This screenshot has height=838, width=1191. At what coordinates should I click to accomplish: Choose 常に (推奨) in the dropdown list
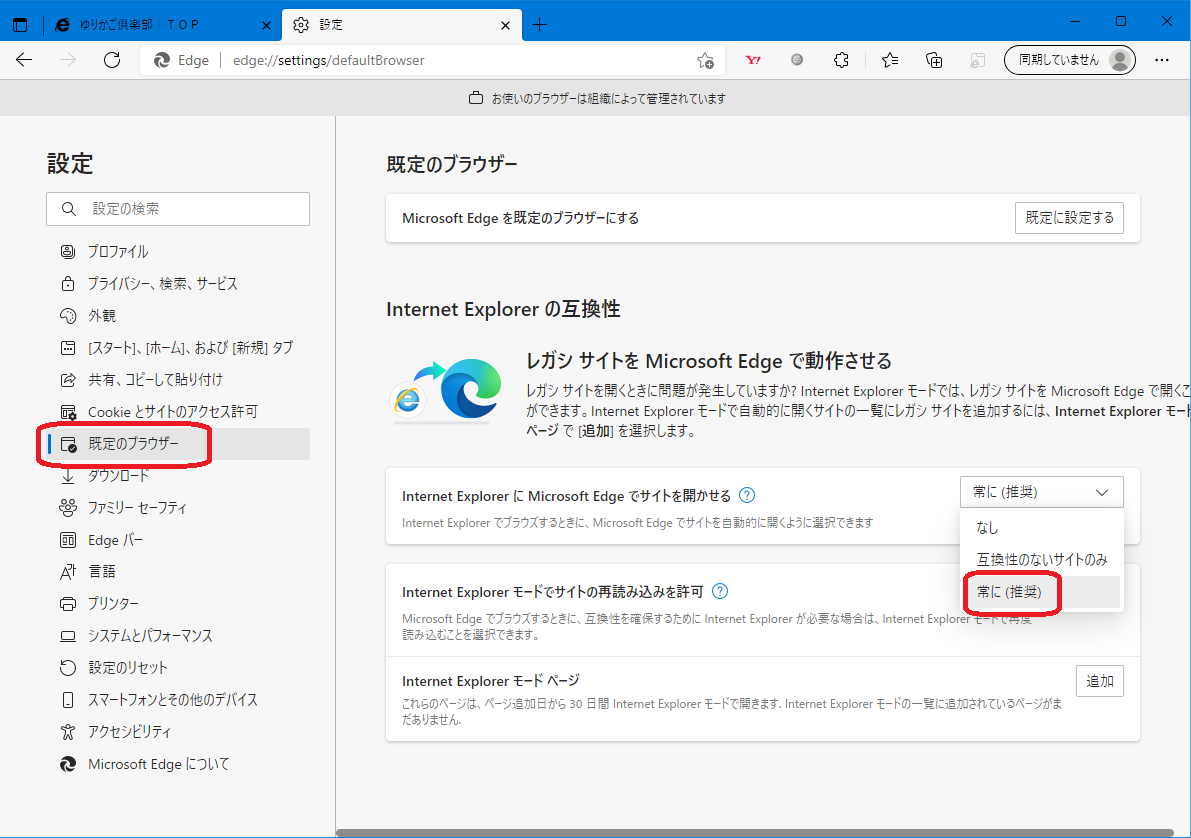(1041, 592)
